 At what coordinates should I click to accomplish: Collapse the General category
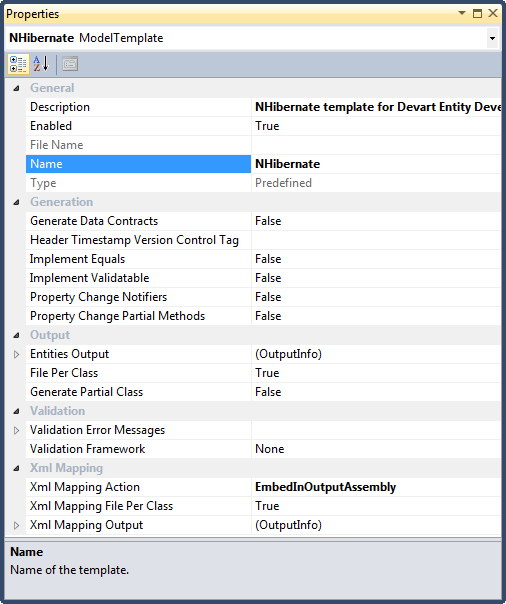16,88
